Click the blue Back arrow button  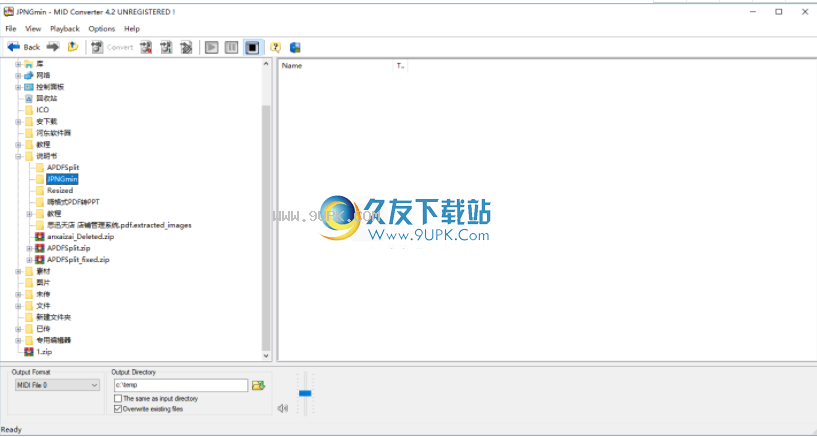[23, 47]
